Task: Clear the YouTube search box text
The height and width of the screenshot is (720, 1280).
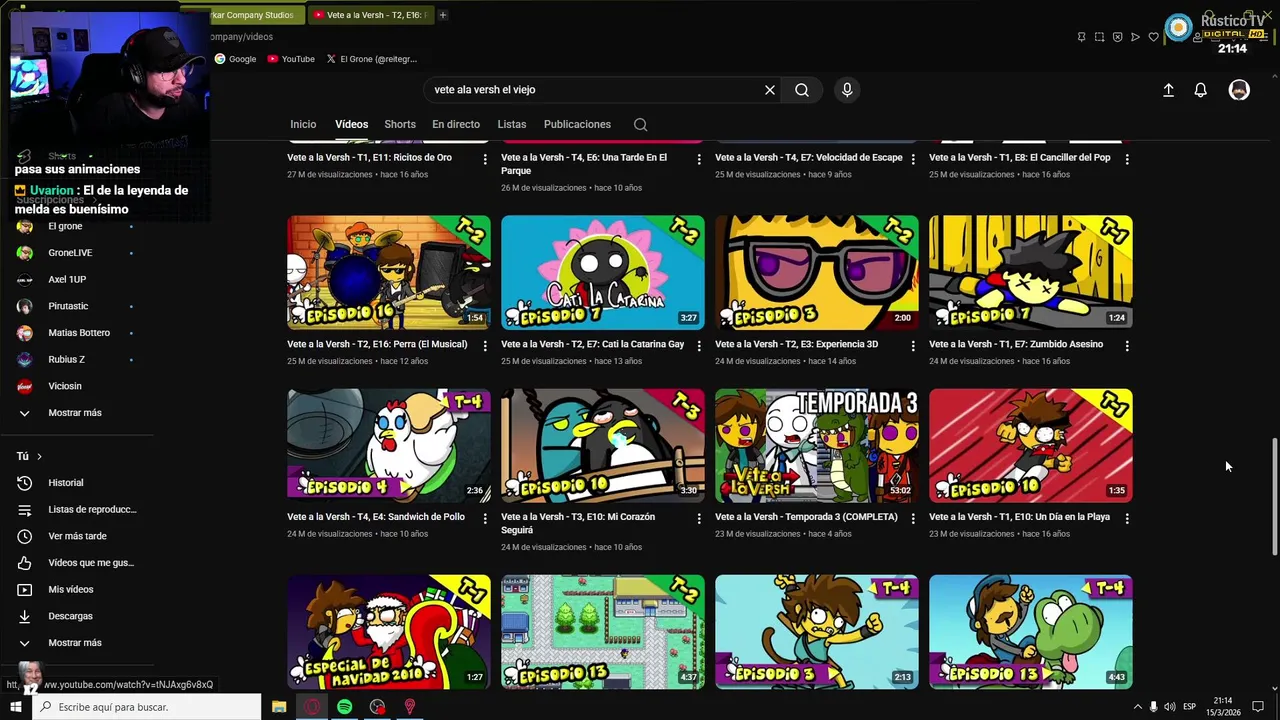Action: pyautogui.click(x=770, y=90)
